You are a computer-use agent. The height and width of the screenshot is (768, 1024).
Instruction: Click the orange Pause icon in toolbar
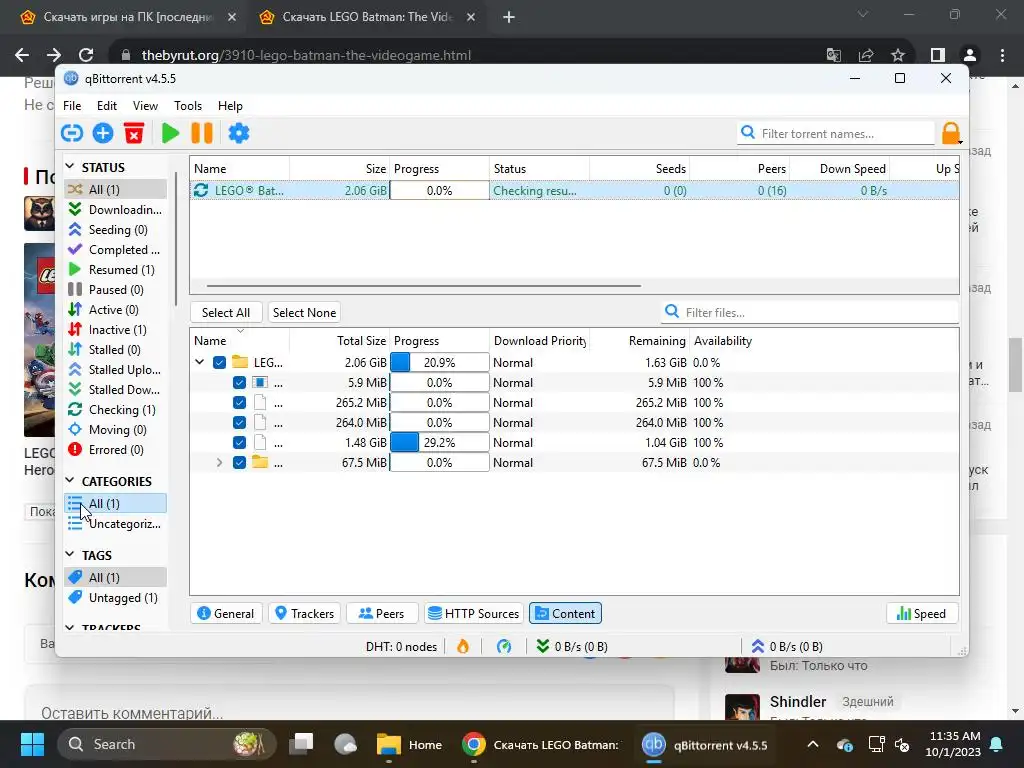[x=202, y=133]
